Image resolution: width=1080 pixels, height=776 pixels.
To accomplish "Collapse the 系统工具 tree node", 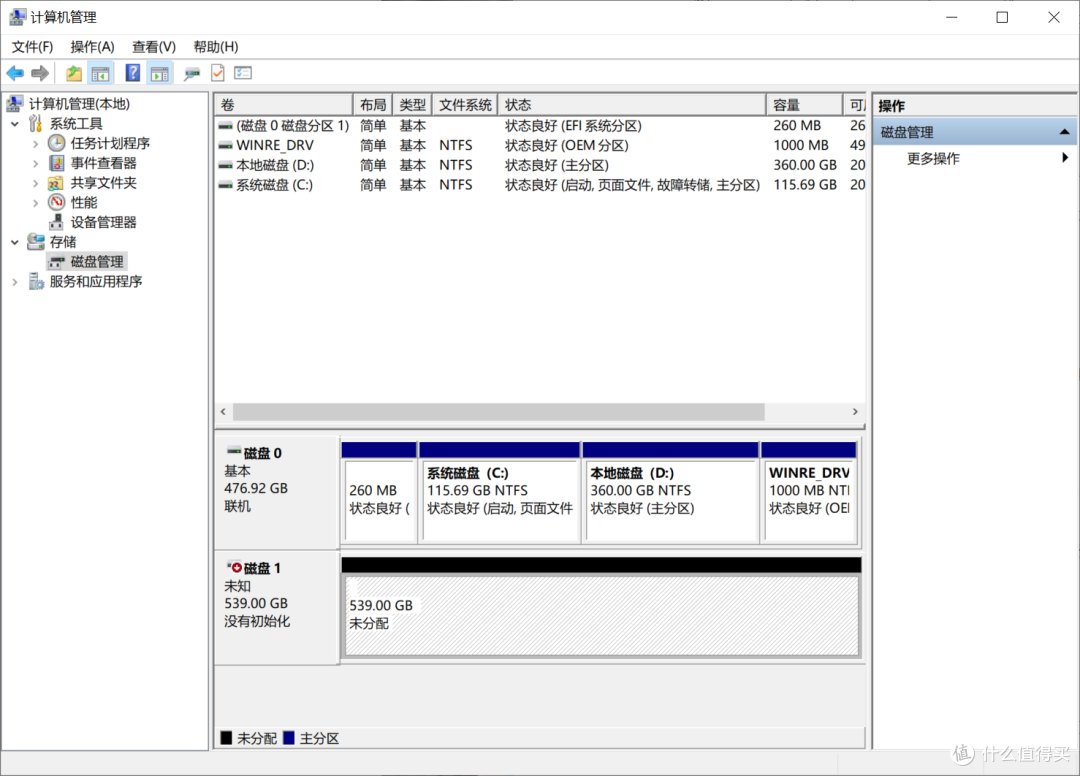I will coord(15,124).
